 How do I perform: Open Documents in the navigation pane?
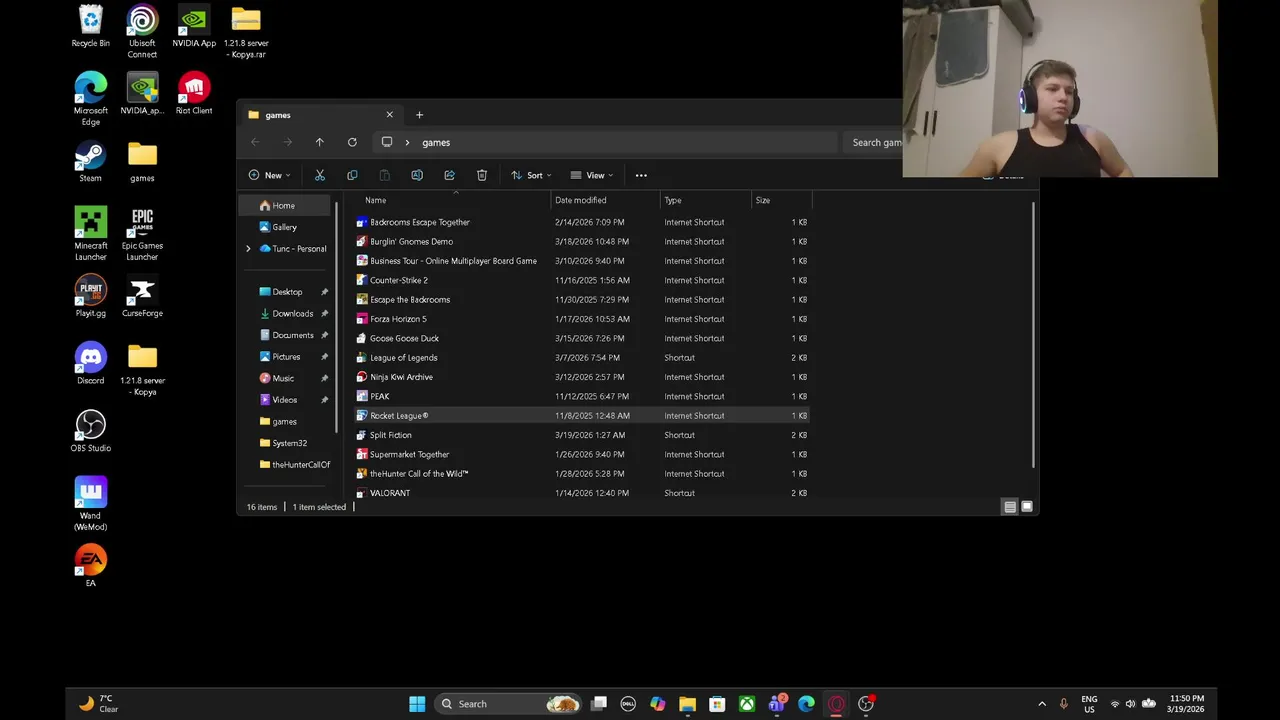click(292, 335)
